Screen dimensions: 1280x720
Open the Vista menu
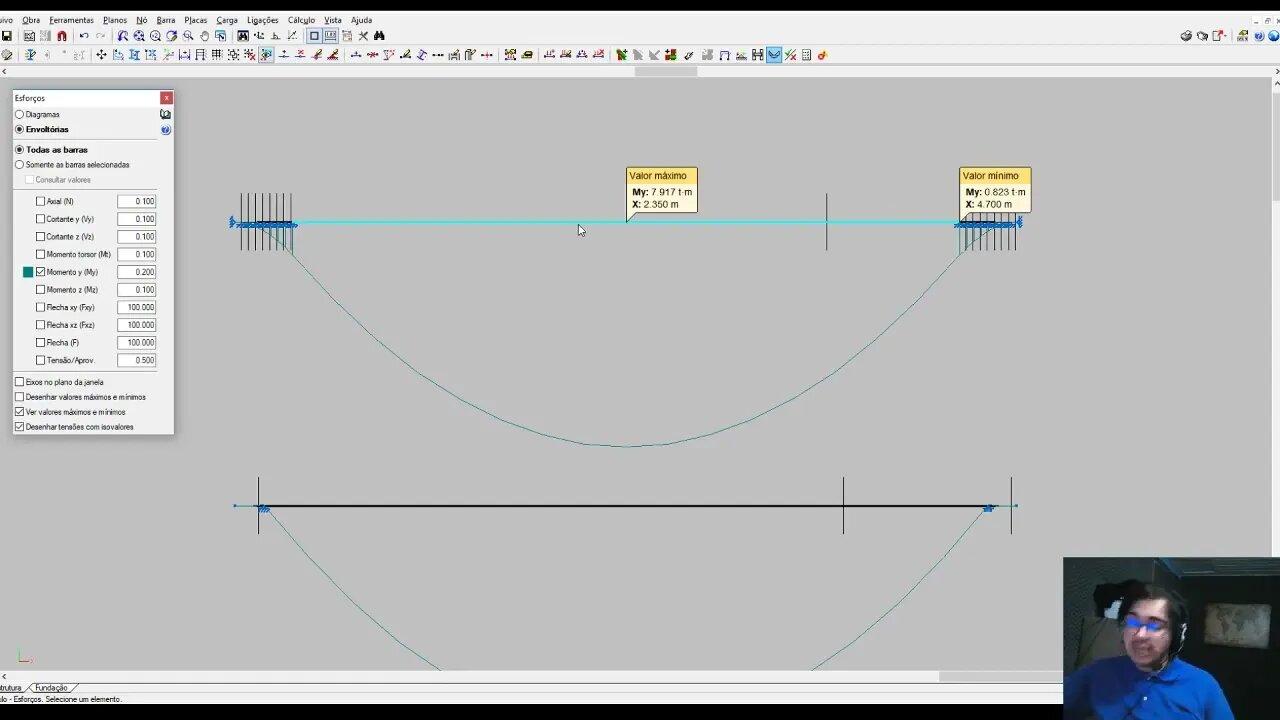333,20
